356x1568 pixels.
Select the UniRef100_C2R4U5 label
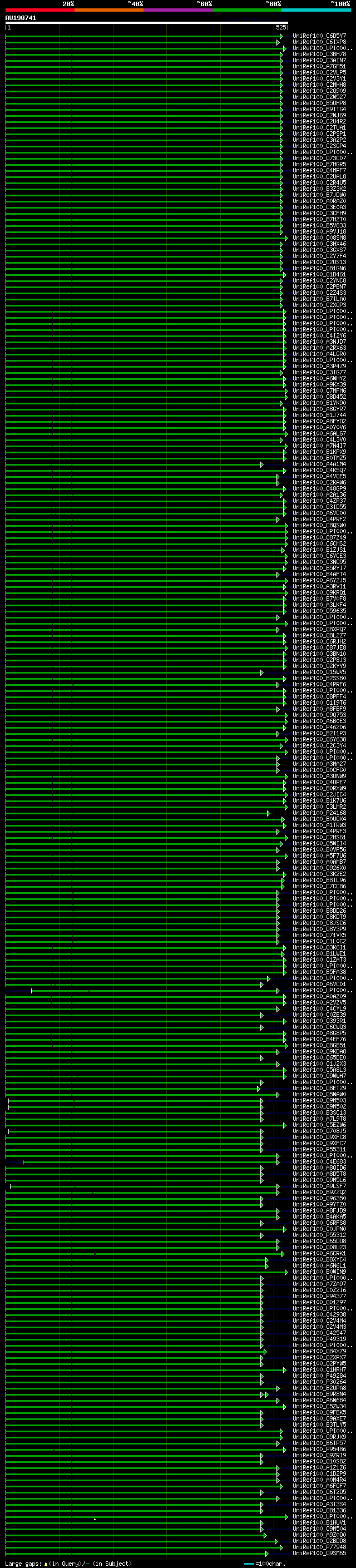point(319,182)
